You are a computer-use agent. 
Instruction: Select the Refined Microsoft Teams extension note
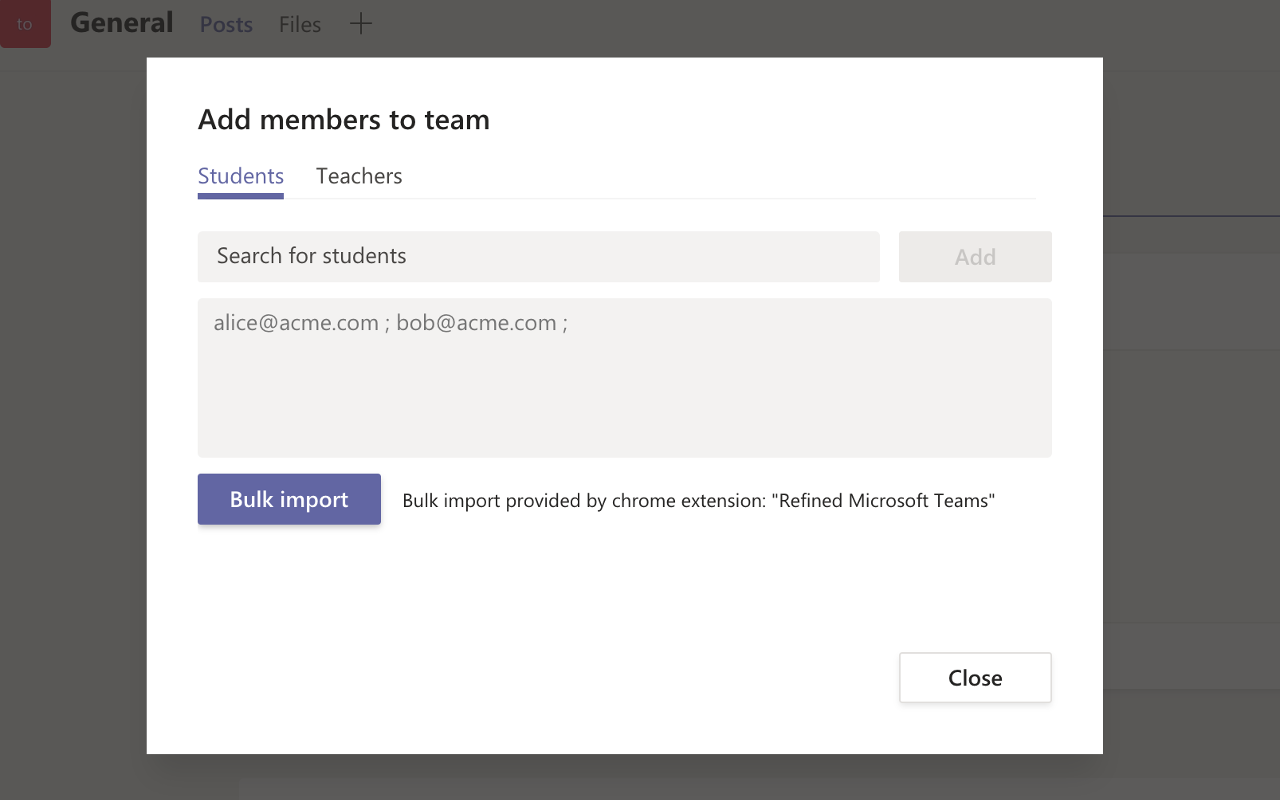[699, 501]
